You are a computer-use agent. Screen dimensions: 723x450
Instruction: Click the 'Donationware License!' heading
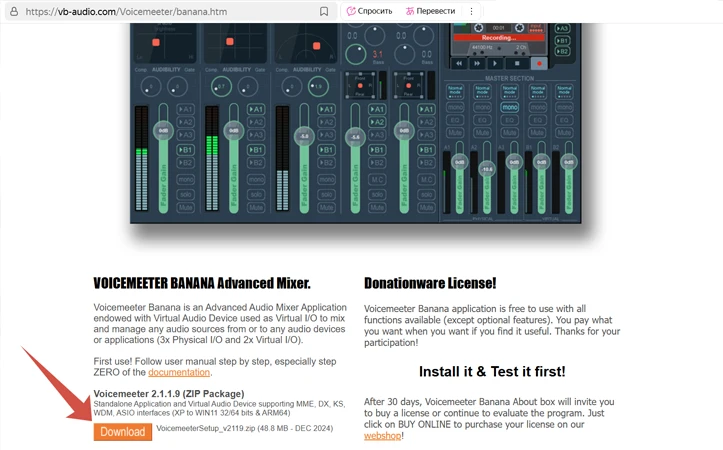430,283
